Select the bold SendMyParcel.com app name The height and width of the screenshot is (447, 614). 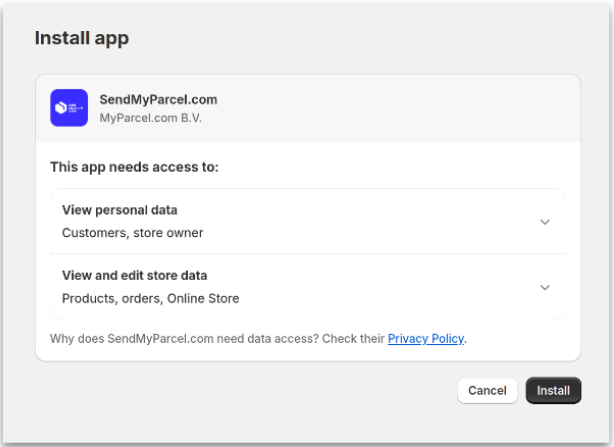(158, 99)
